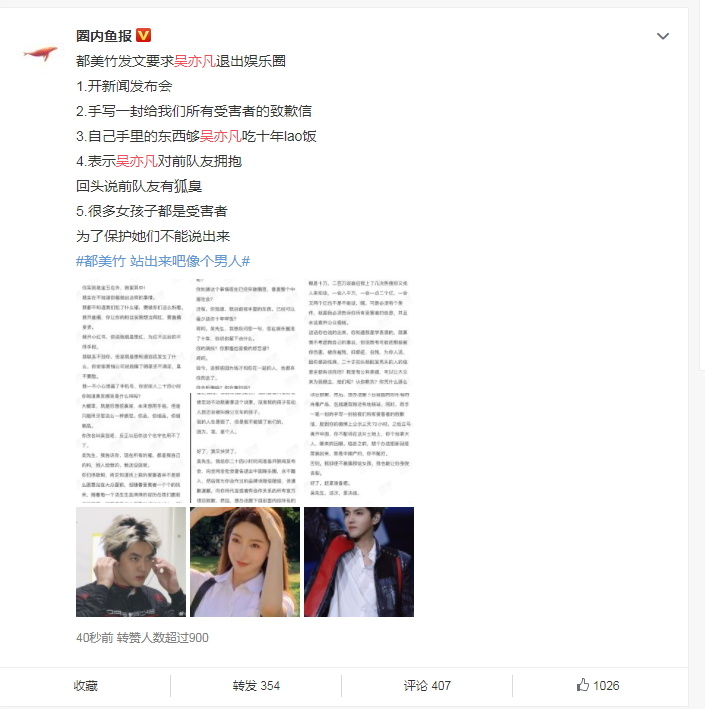The width and height of the screenshot is (705, 709).
Task: Like the post with thumbs-up icon
Action: tap(597, 685)
